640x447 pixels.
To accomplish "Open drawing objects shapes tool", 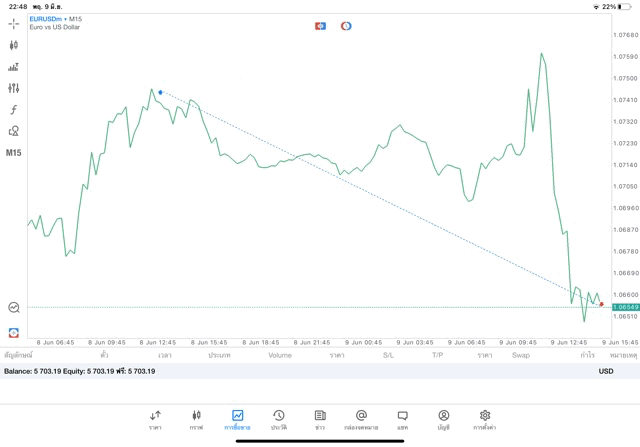I will pyautogui.click(x=14, y=131).
